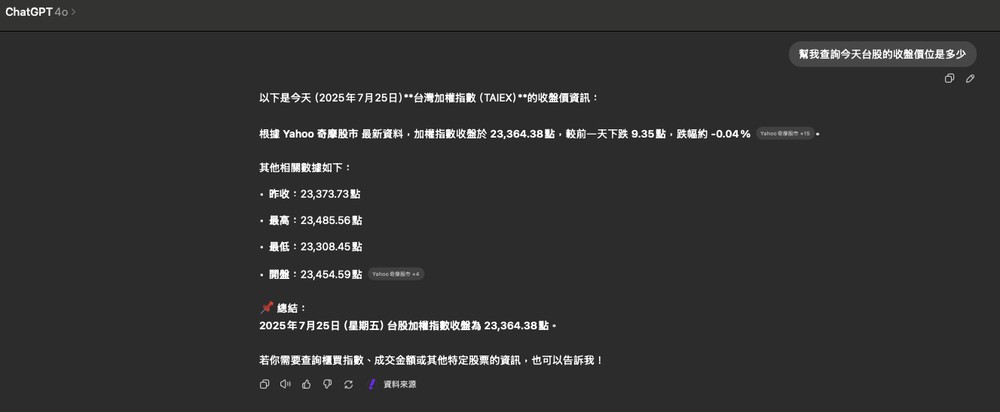Open the Yahoo奇摩股市 +15 citation chip

click(785, 133)
